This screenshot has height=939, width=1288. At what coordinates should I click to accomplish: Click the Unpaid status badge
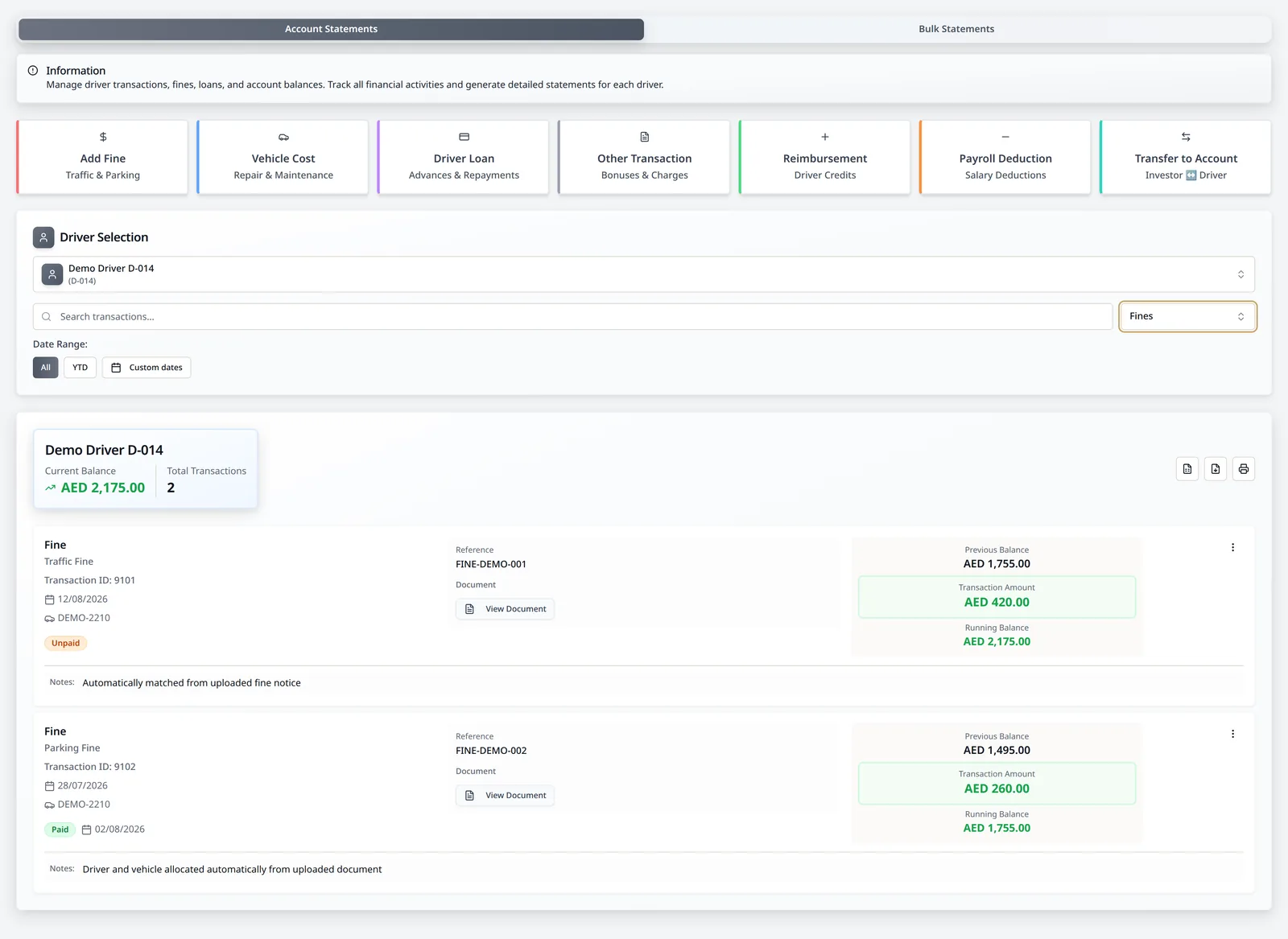coord(65,643)
